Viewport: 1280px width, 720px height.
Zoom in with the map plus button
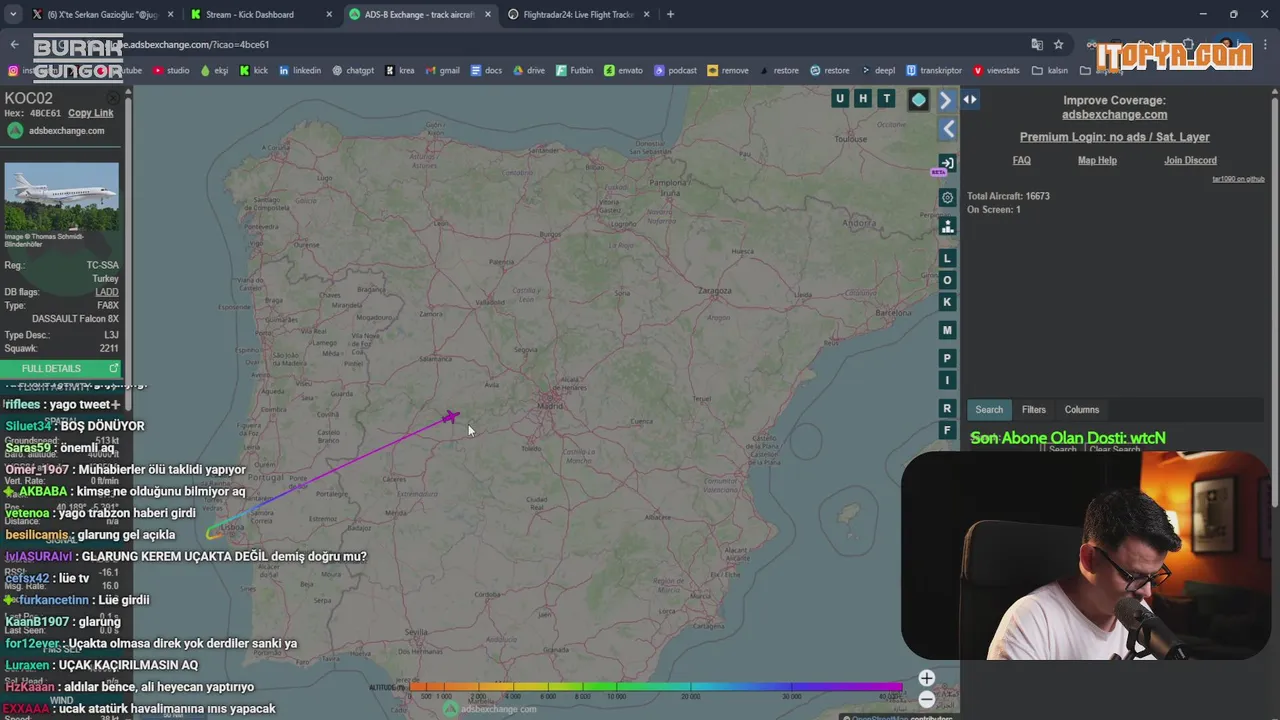click(x=926, y=678)
